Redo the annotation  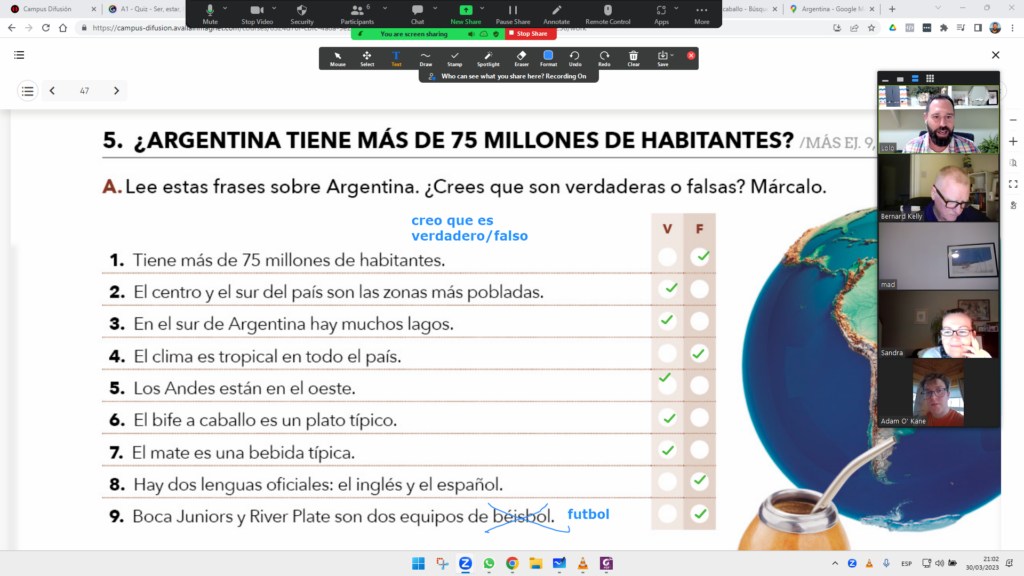tap(604, 59)
